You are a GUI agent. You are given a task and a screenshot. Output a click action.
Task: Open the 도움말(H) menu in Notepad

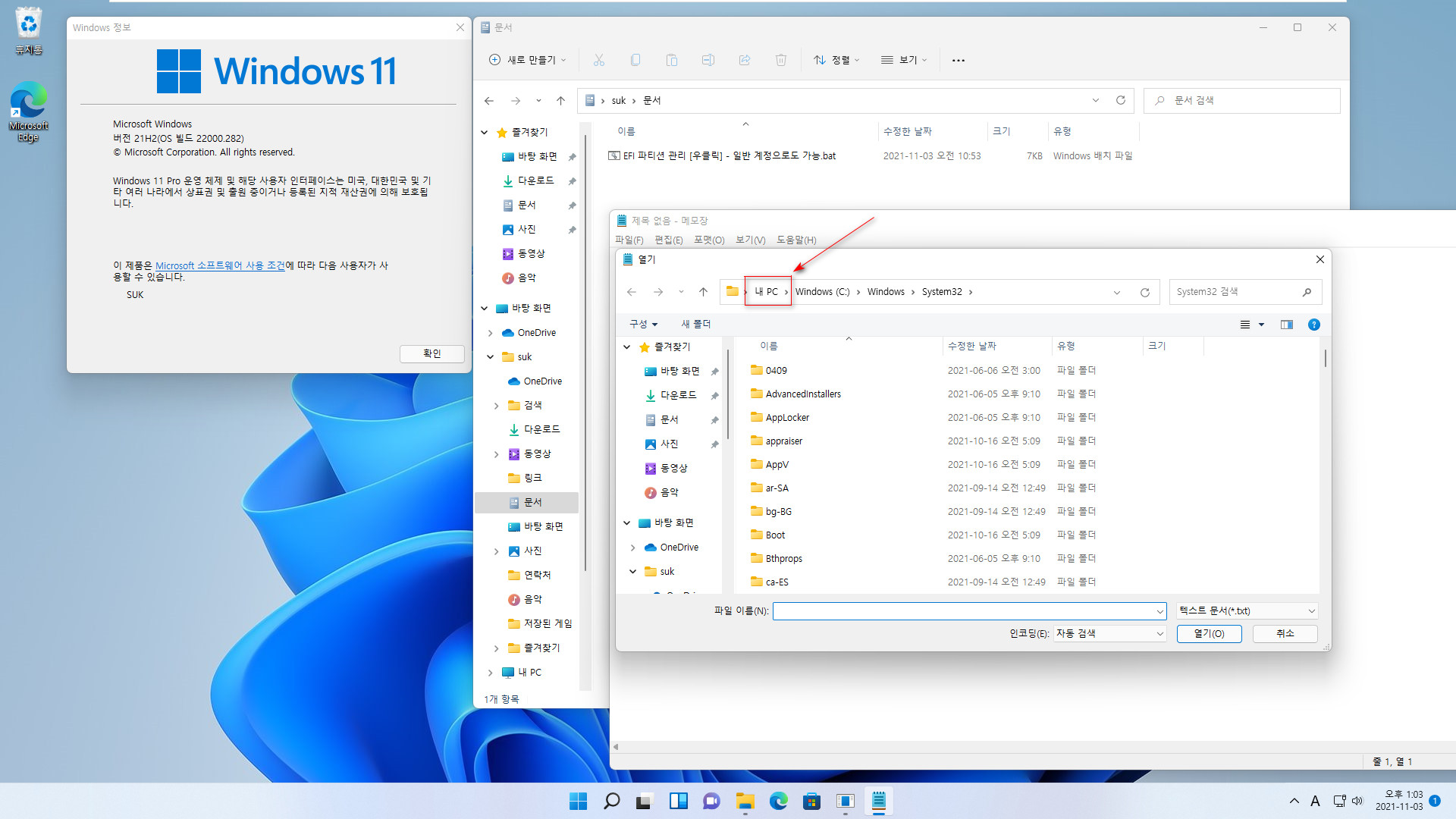tap(796, 240)
